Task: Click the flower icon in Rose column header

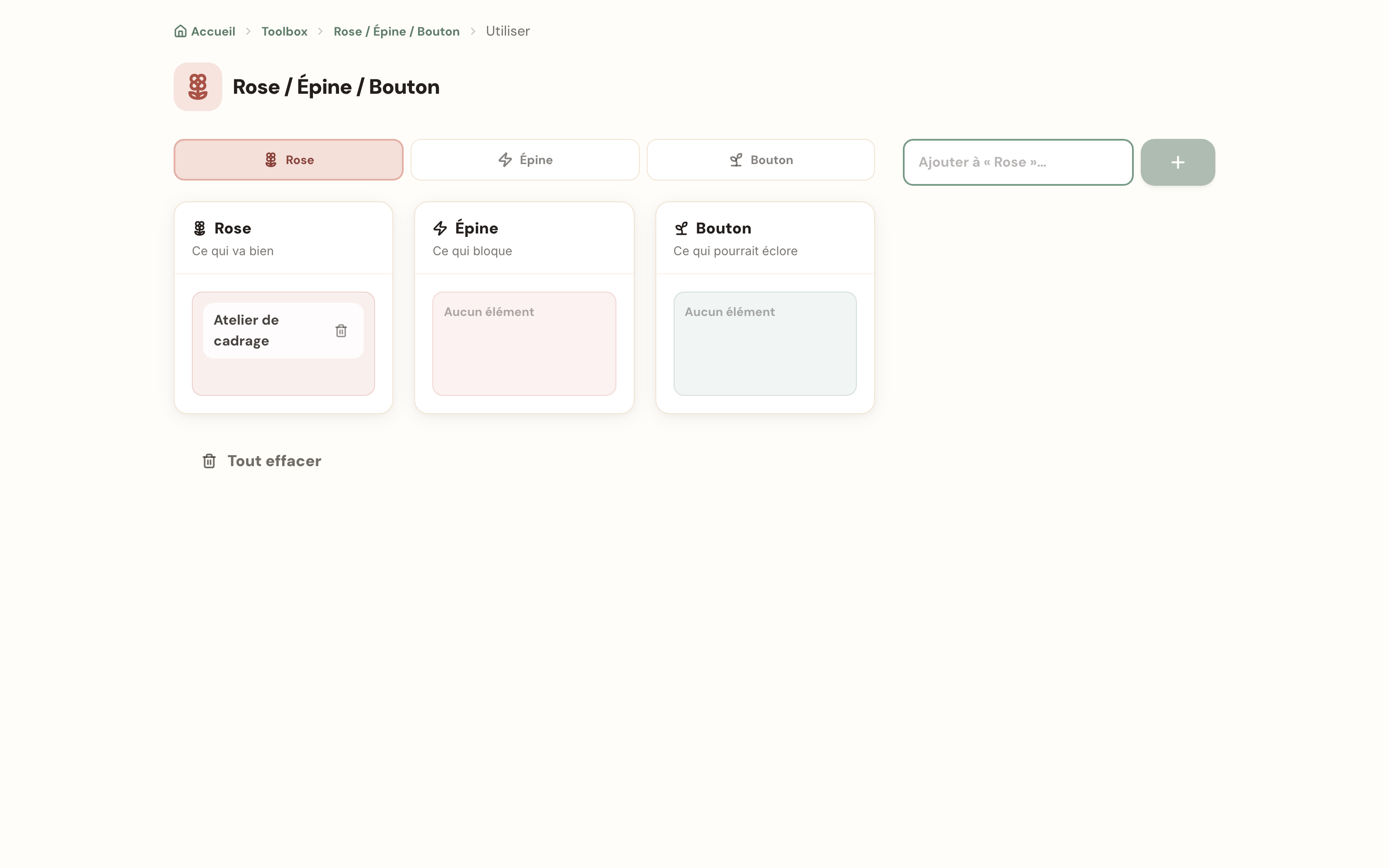Action: (x=199, y=228)
